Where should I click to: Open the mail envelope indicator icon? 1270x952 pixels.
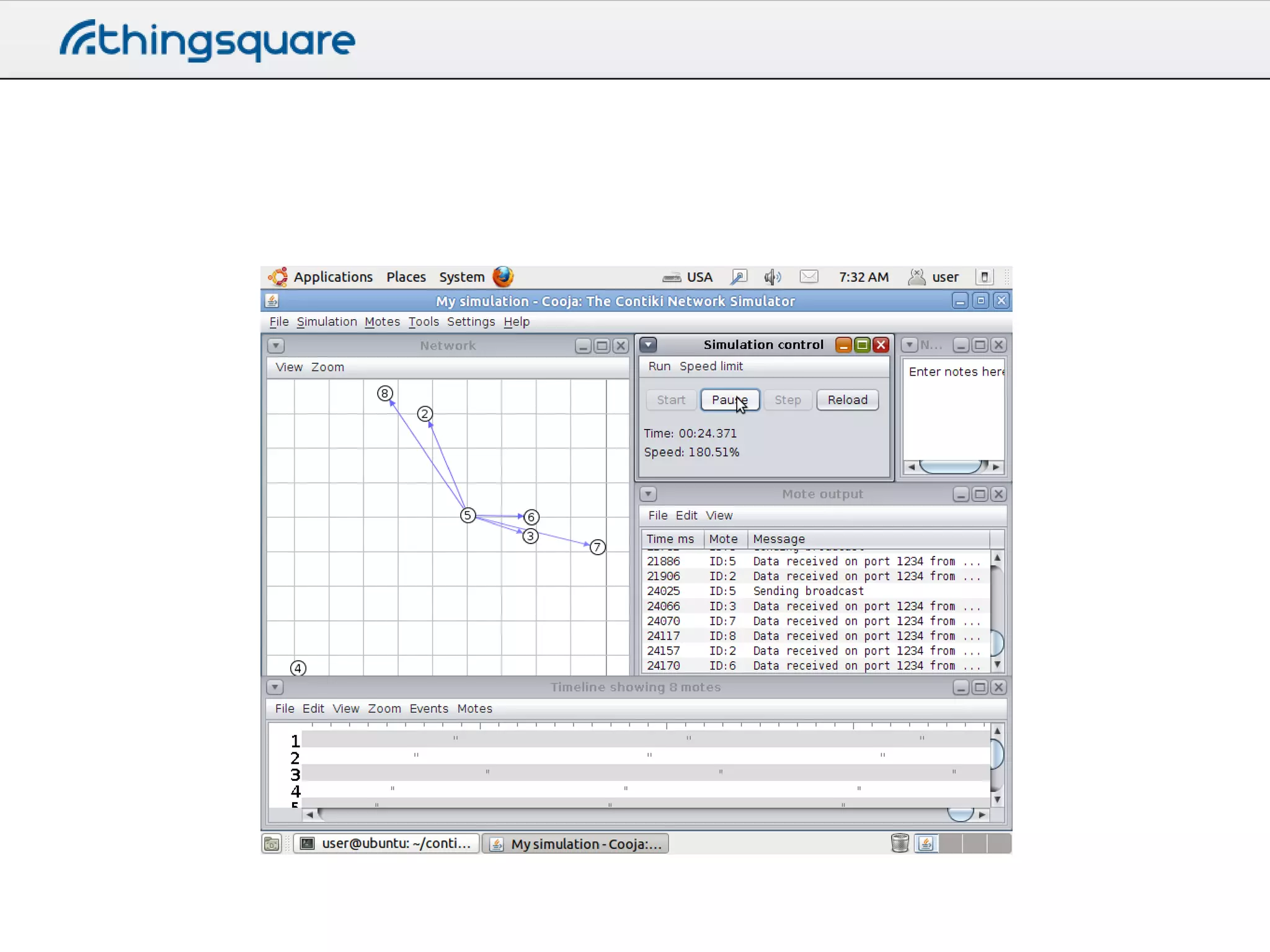809,277
